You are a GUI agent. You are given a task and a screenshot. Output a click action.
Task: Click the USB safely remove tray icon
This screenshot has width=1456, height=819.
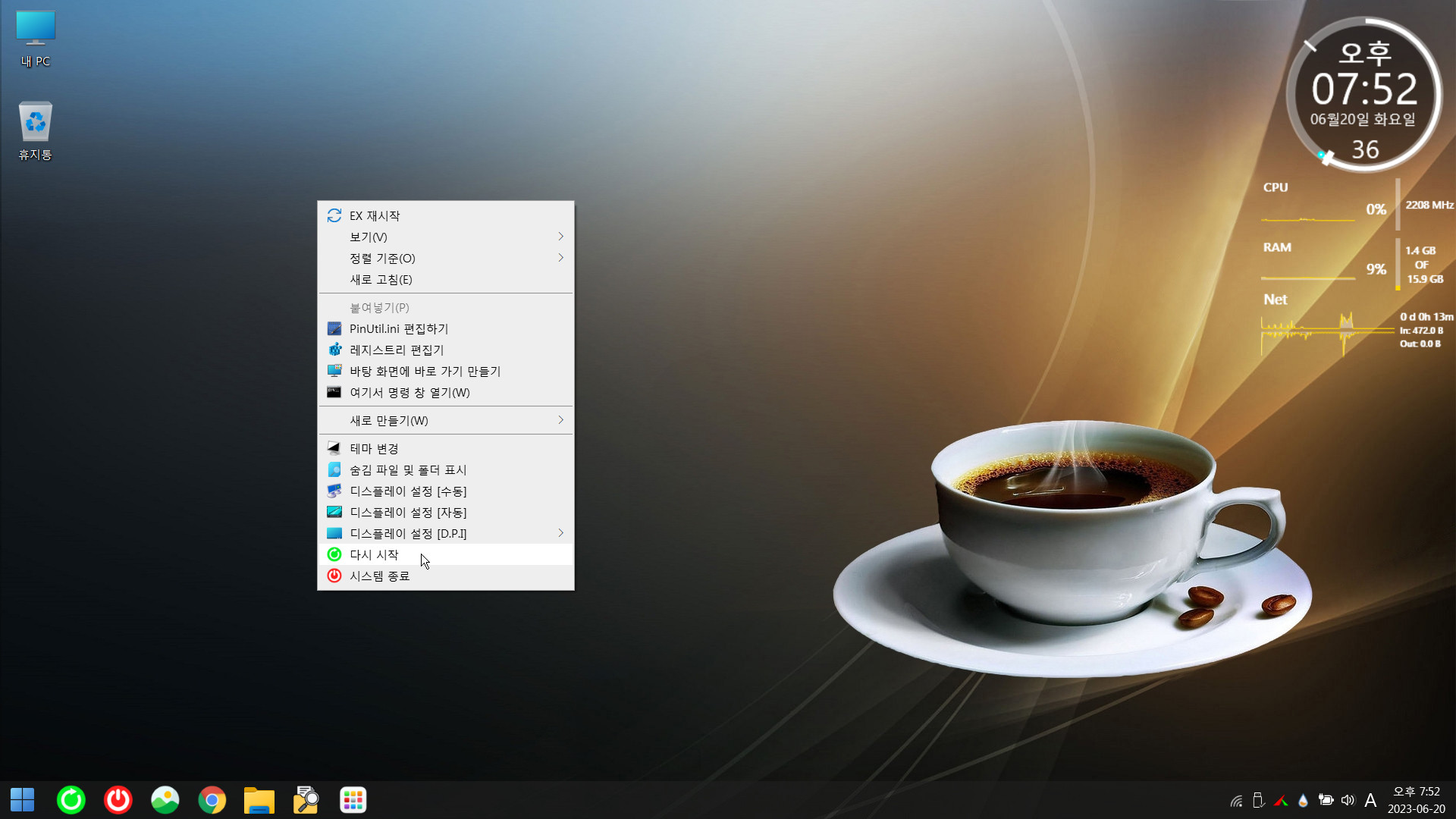click(x=1259, y=800)
